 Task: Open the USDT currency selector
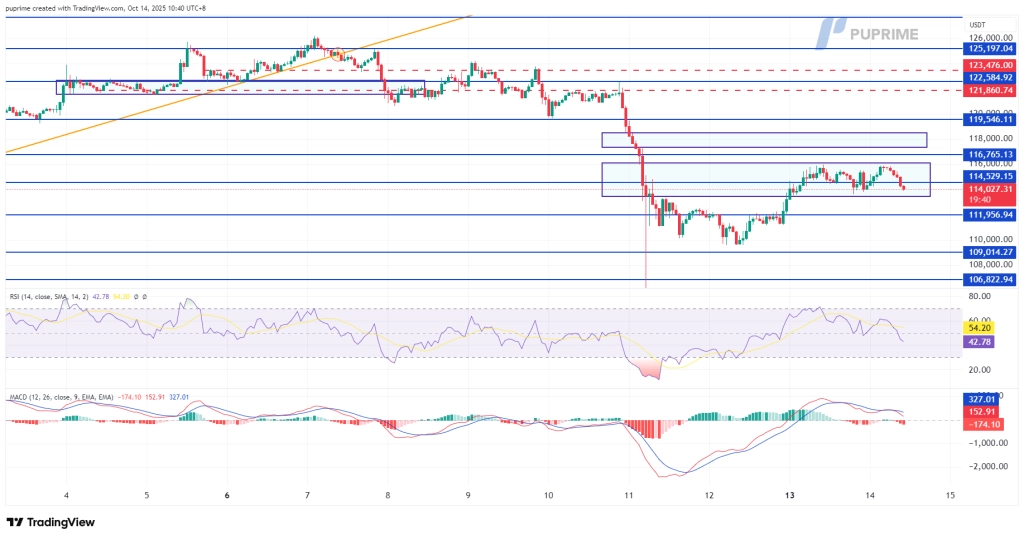(x=978, y=25)
